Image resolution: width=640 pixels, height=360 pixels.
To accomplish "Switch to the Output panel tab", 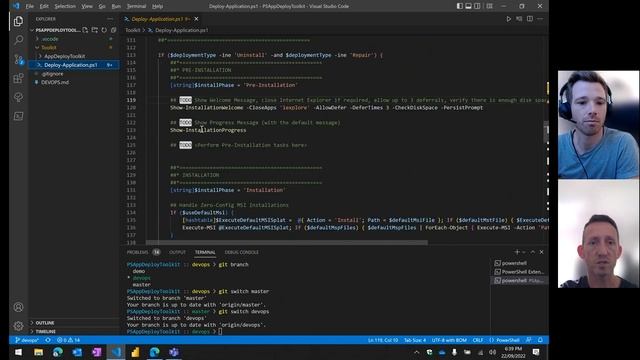I will tap(177, 252).
